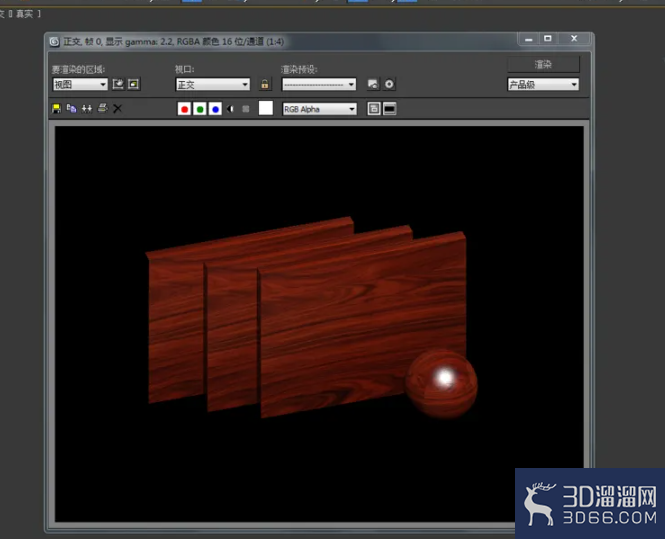Image resolution: width=665 pixels, height=539 pixels.
Task: Click the window title bar app icon
Action: 54,42
